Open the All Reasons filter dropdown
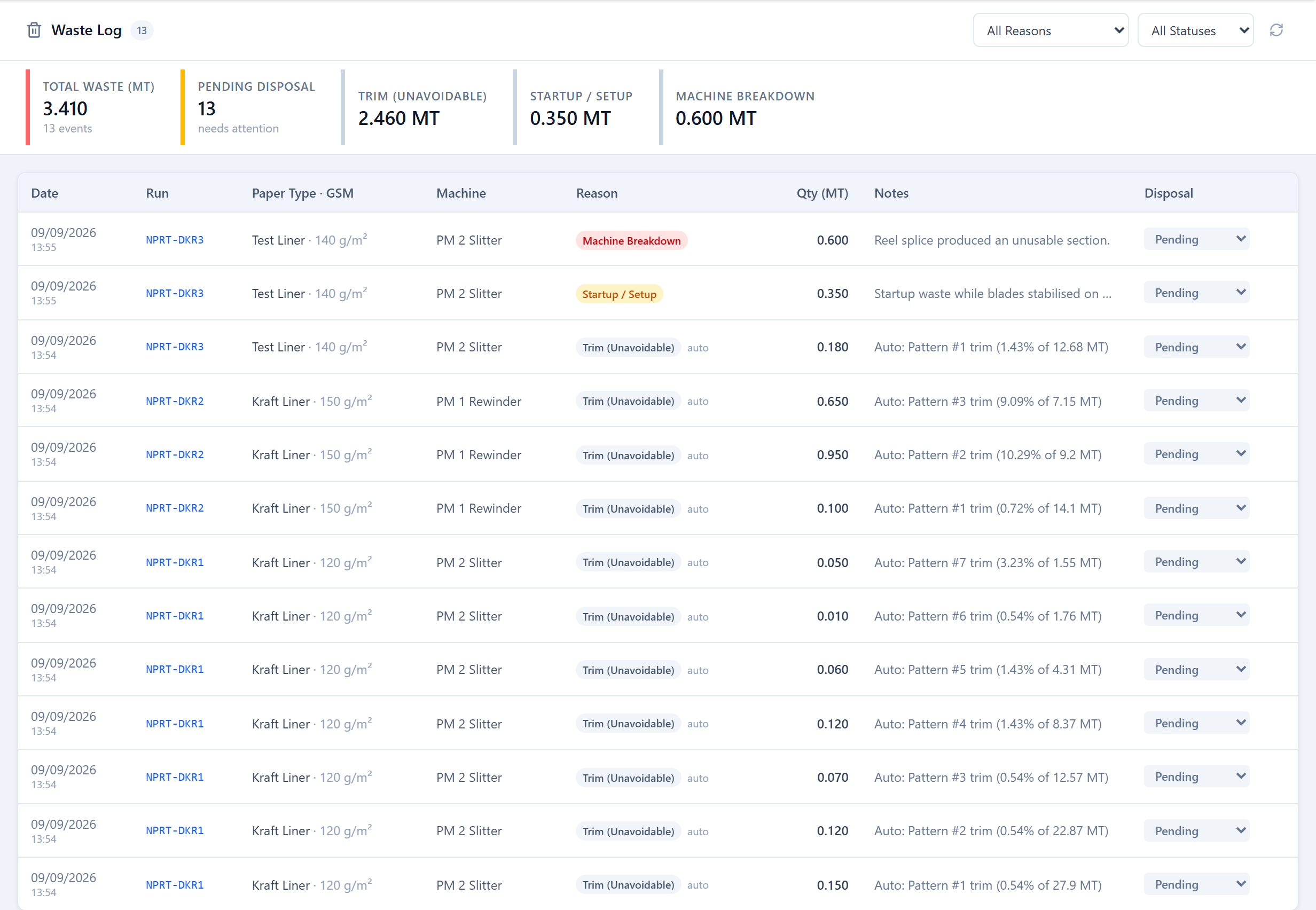Image resolution: width=1316 pixels, height=910 pixels. (x=1051, y=30)
